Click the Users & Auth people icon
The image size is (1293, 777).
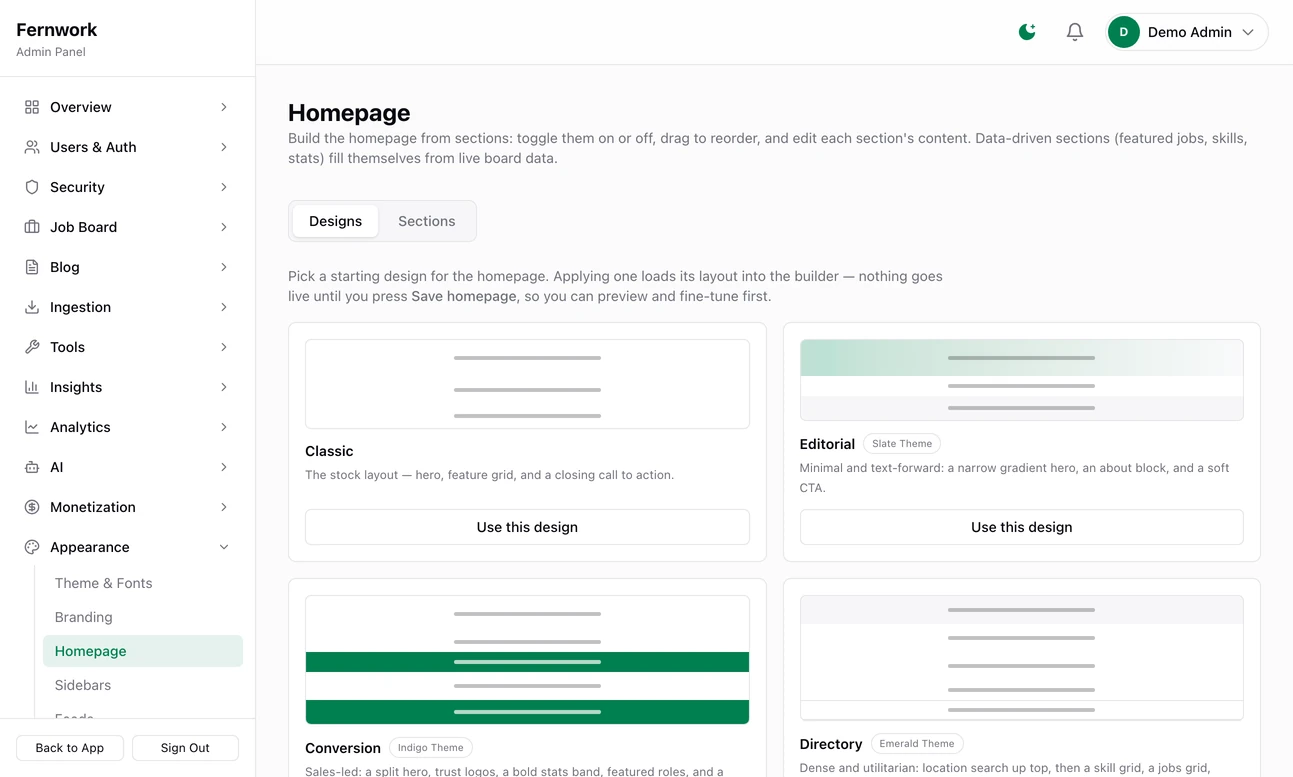(x=32, y=147)
